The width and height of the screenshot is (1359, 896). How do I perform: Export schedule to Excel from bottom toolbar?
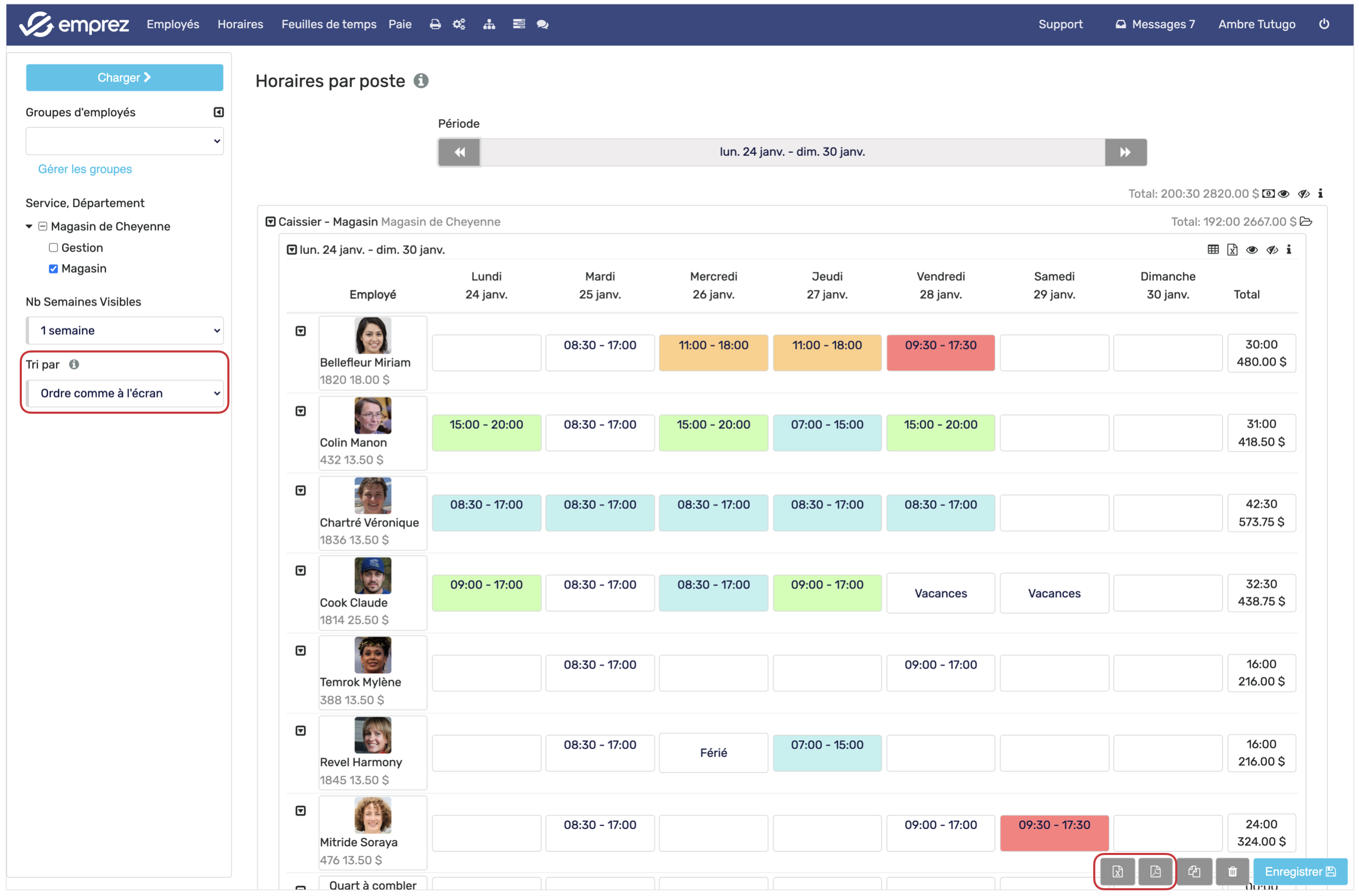tap(1118, 872)
